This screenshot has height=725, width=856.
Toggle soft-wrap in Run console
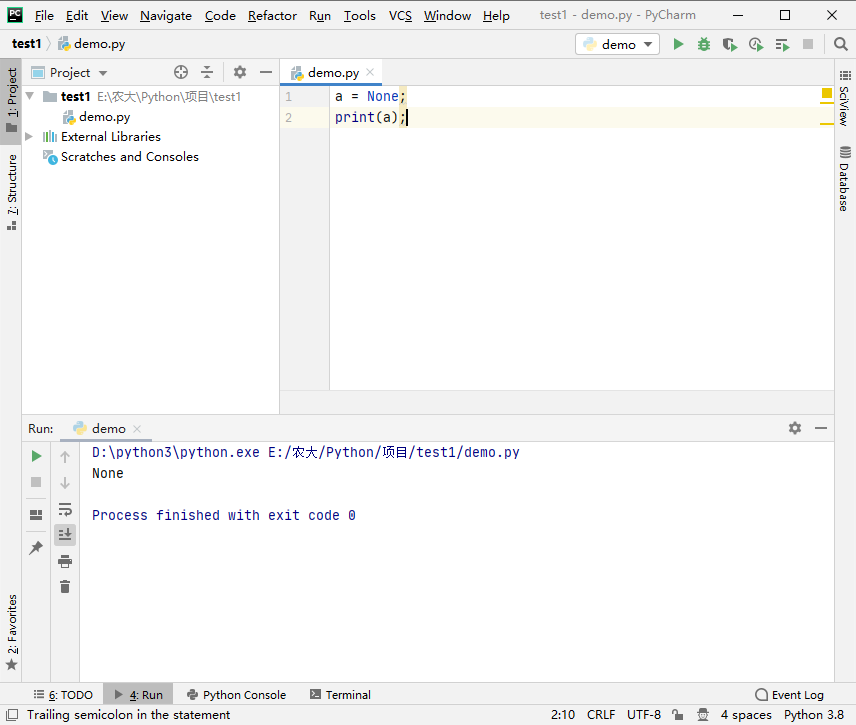pos(65,509)
